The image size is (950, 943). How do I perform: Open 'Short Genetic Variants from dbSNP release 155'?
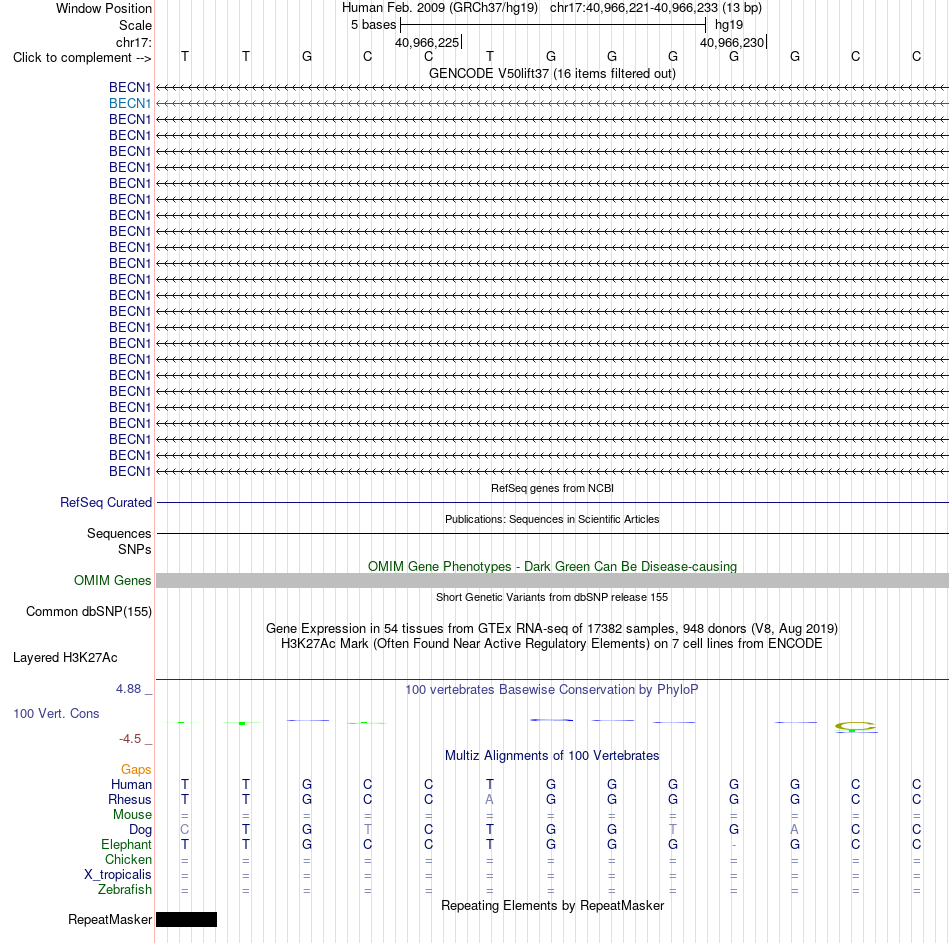pos(552,597)
